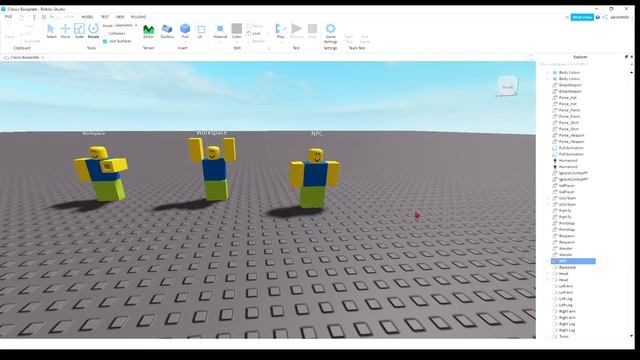Image resolution: width=640 pixels, height=360 pixels.
Task: Activate the Rotate tool
Action: coord(93,31)
